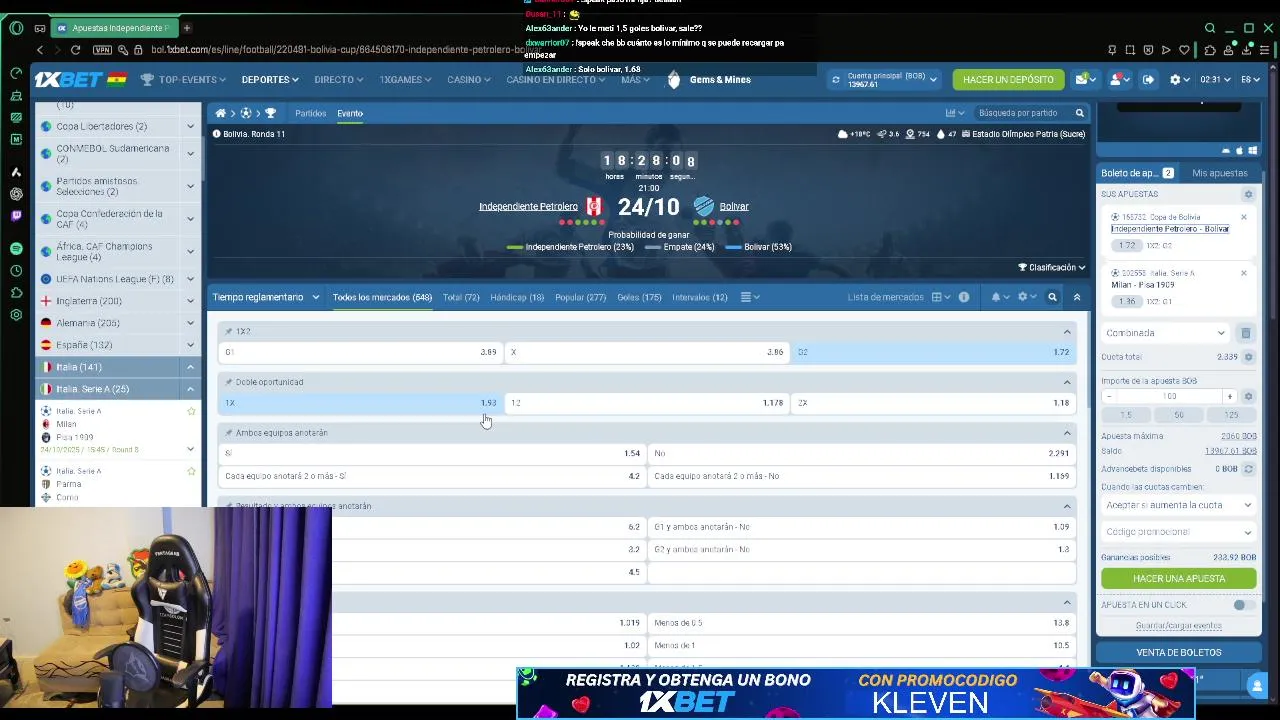
Task: Refresh the Cuenta principal balance
Action: click(x=837, y=79)
